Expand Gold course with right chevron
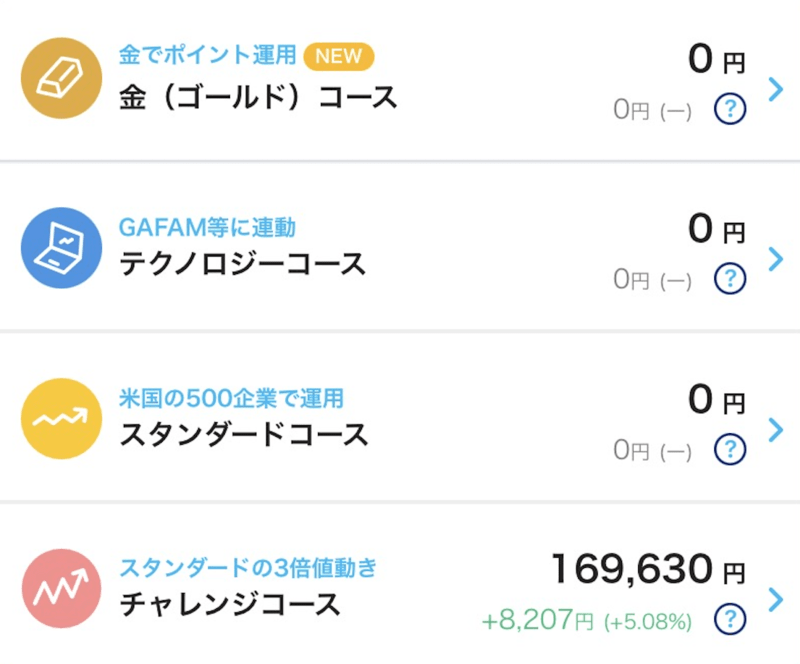 776,89
